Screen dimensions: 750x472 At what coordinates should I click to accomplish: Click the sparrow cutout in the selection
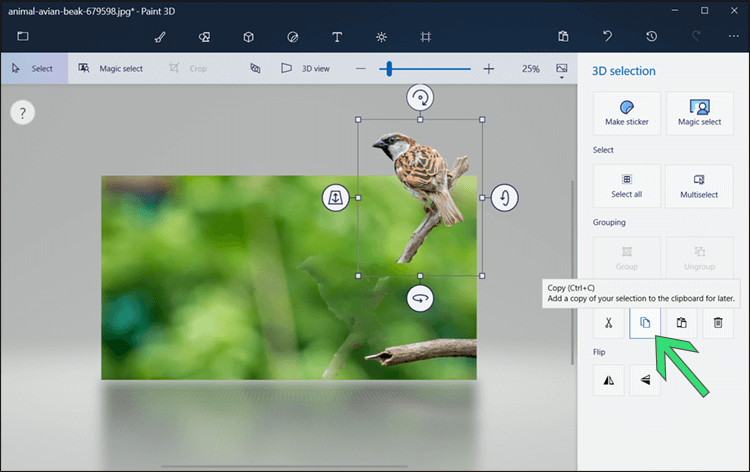pyautogui.click(x=421, y=177)
